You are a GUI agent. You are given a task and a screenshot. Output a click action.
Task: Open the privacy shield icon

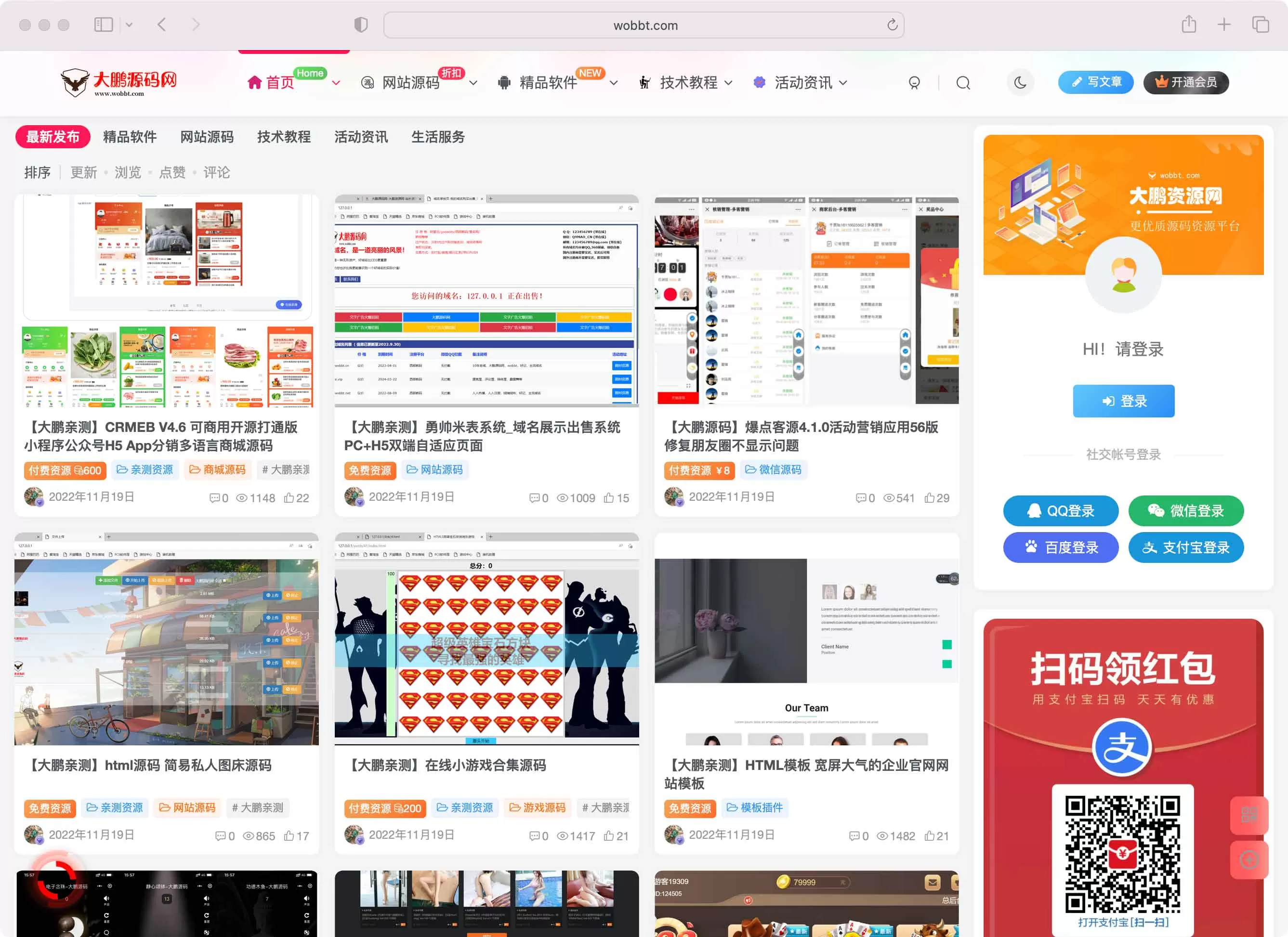point(361,25)
